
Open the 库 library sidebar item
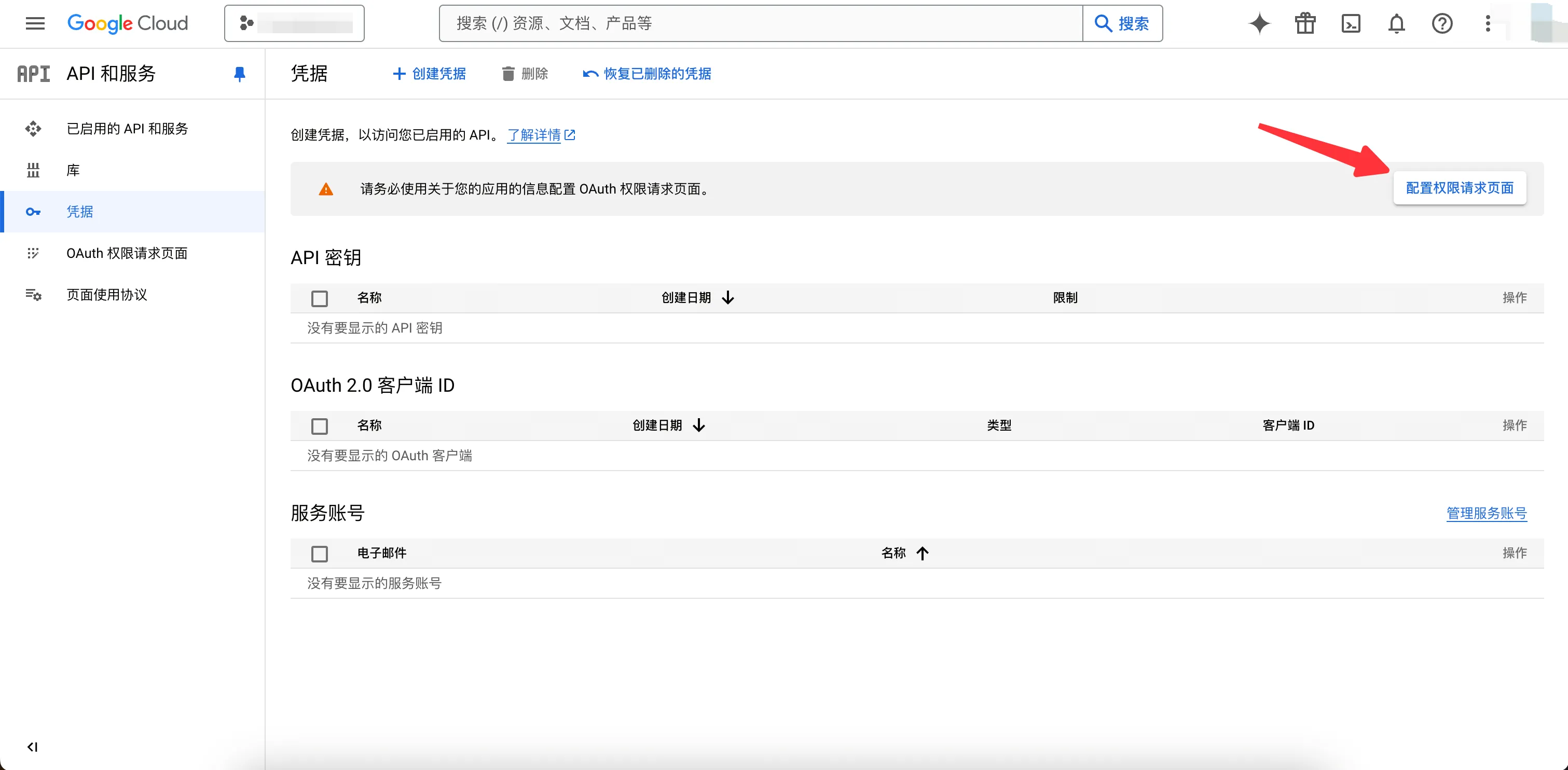pos(133,170)
